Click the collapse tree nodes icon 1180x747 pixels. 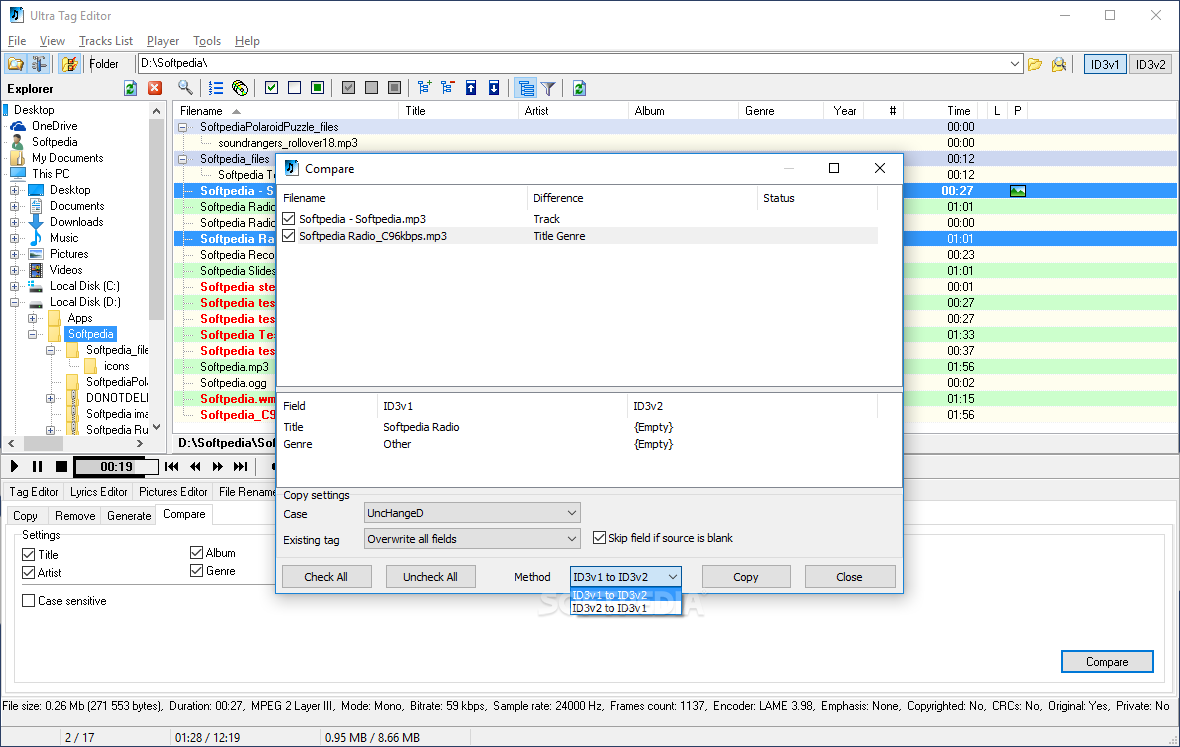coord(448,88)
